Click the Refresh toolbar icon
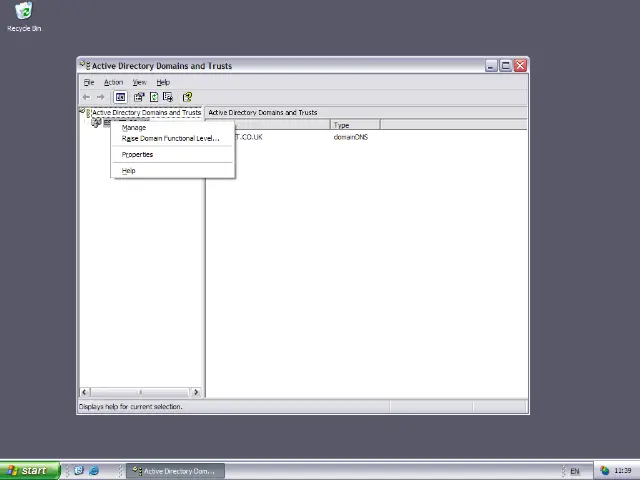The height and width of the screenshot is (480, 640). tap(153, 97)
